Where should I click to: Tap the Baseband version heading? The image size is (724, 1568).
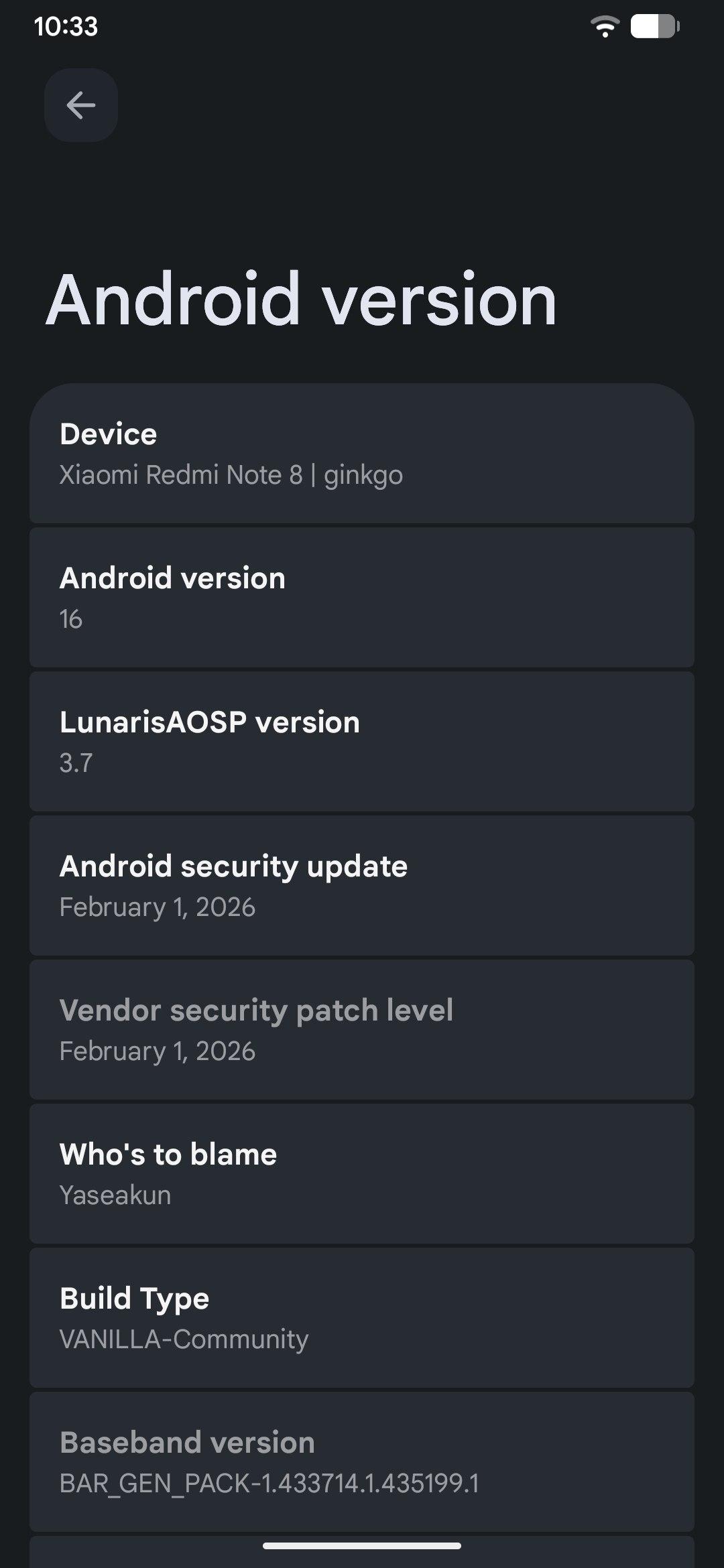(x=187, y=1443)
